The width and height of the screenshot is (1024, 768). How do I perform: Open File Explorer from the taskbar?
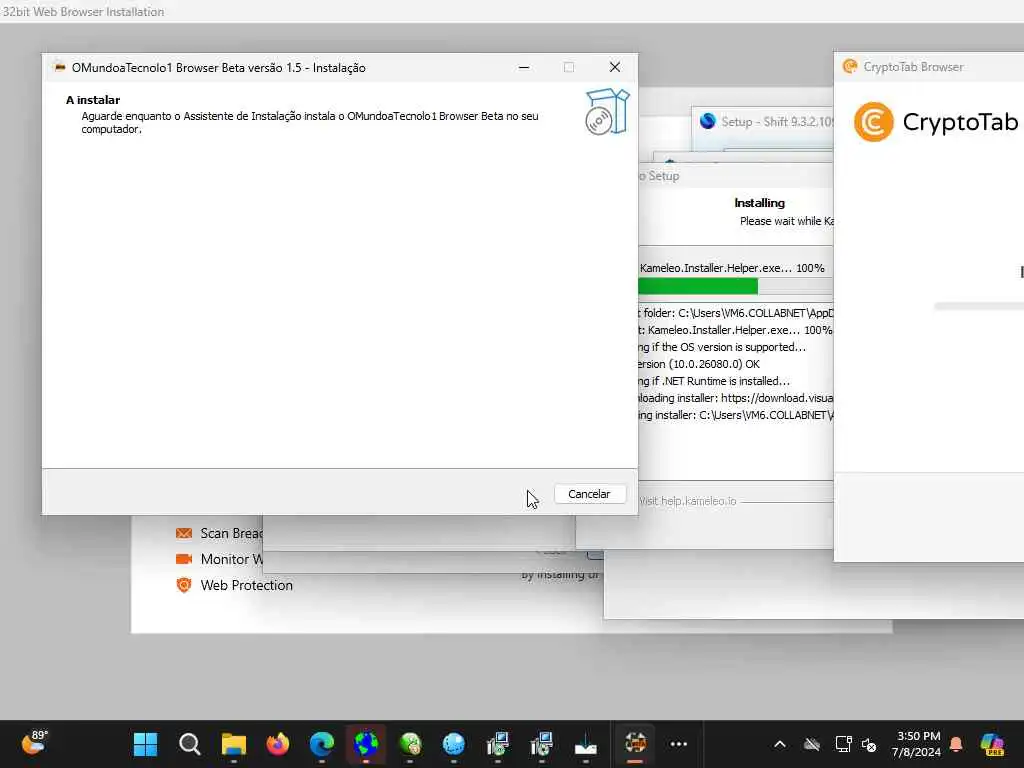(234, 744)
